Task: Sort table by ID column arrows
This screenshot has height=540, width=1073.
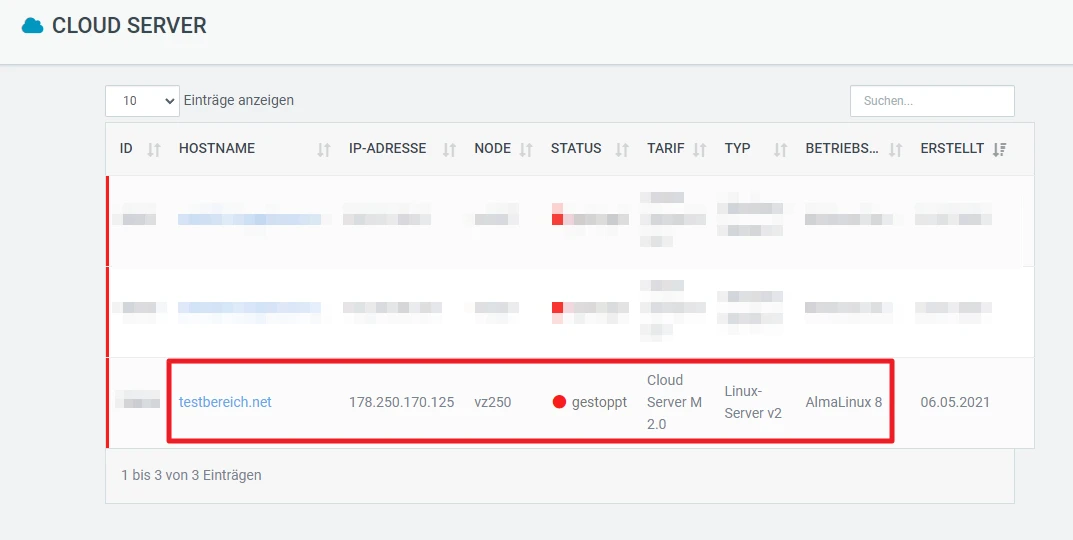Action: click(x=153, y=149)
